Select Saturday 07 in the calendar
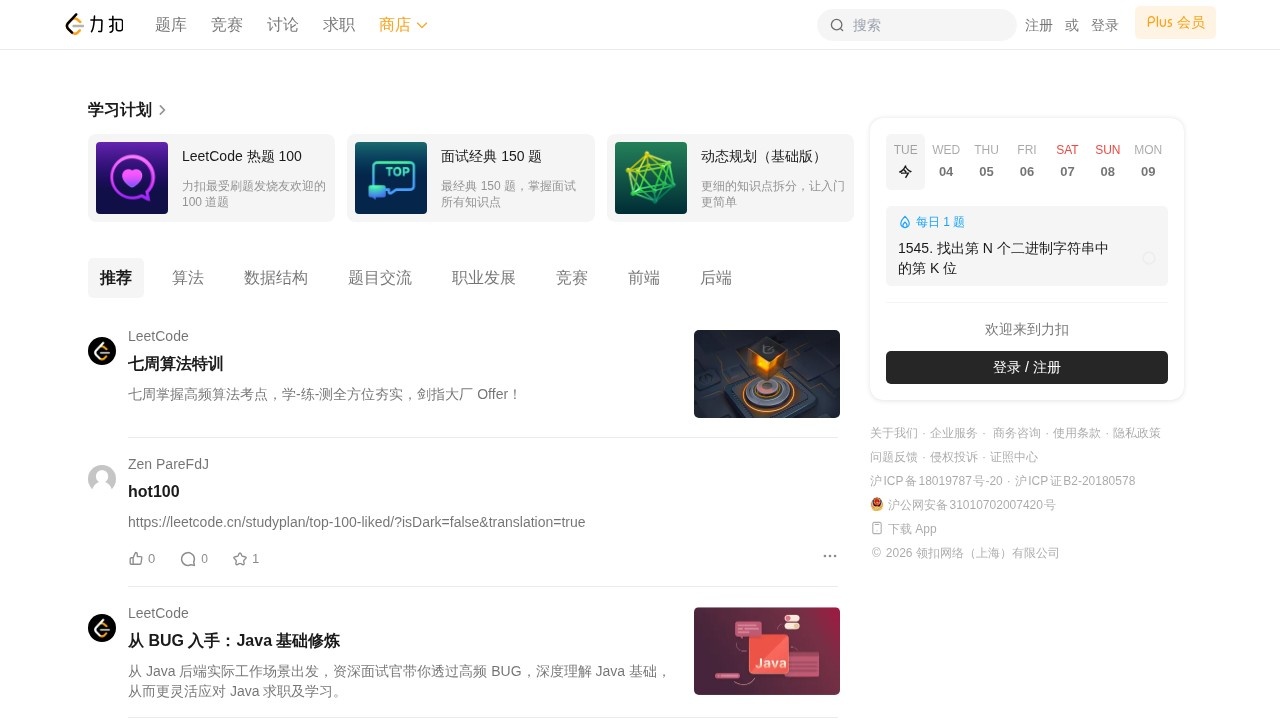 tap(1067, 161)
